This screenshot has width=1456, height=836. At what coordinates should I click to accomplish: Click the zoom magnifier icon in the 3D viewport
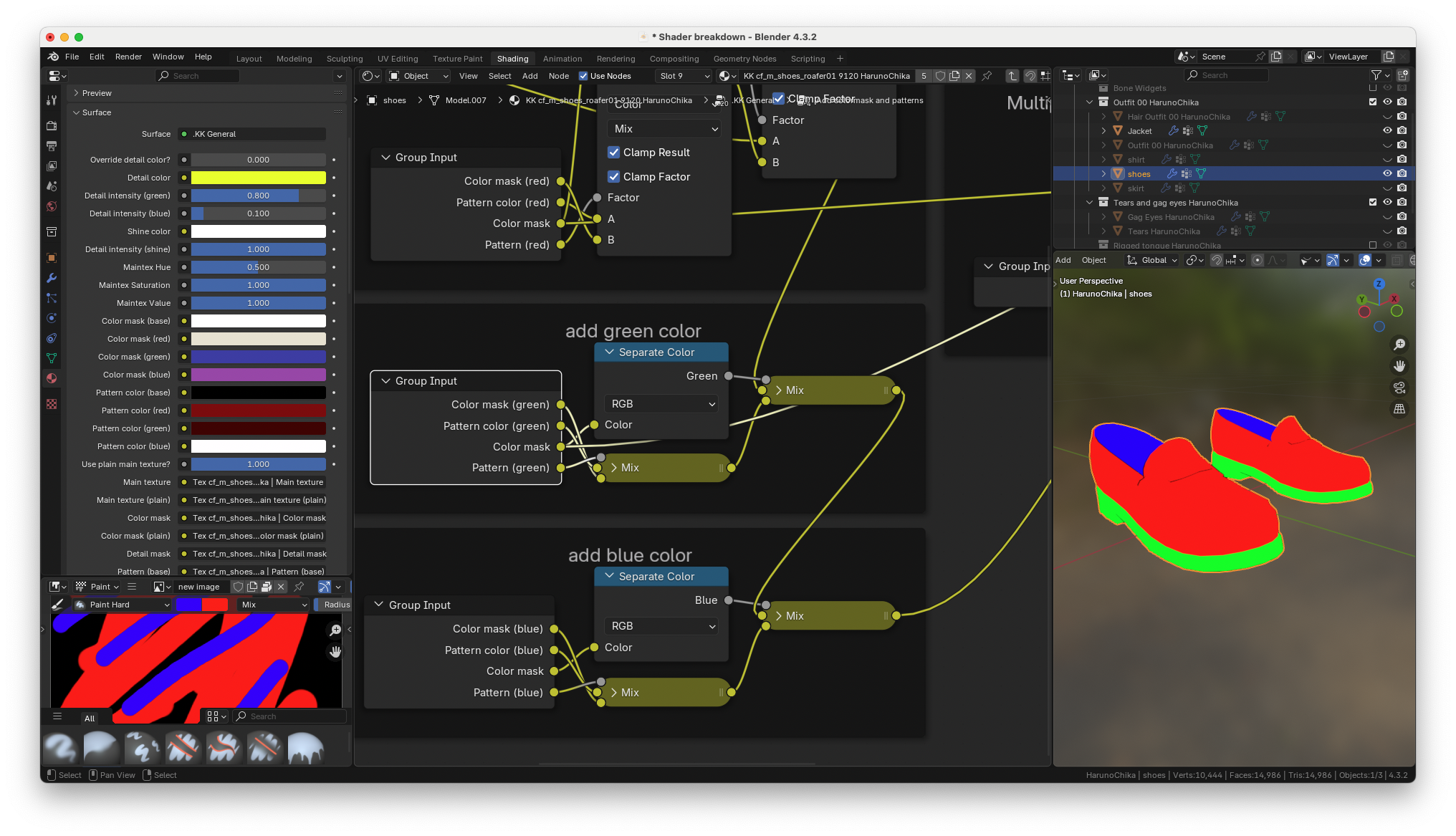coord(1399,345)
